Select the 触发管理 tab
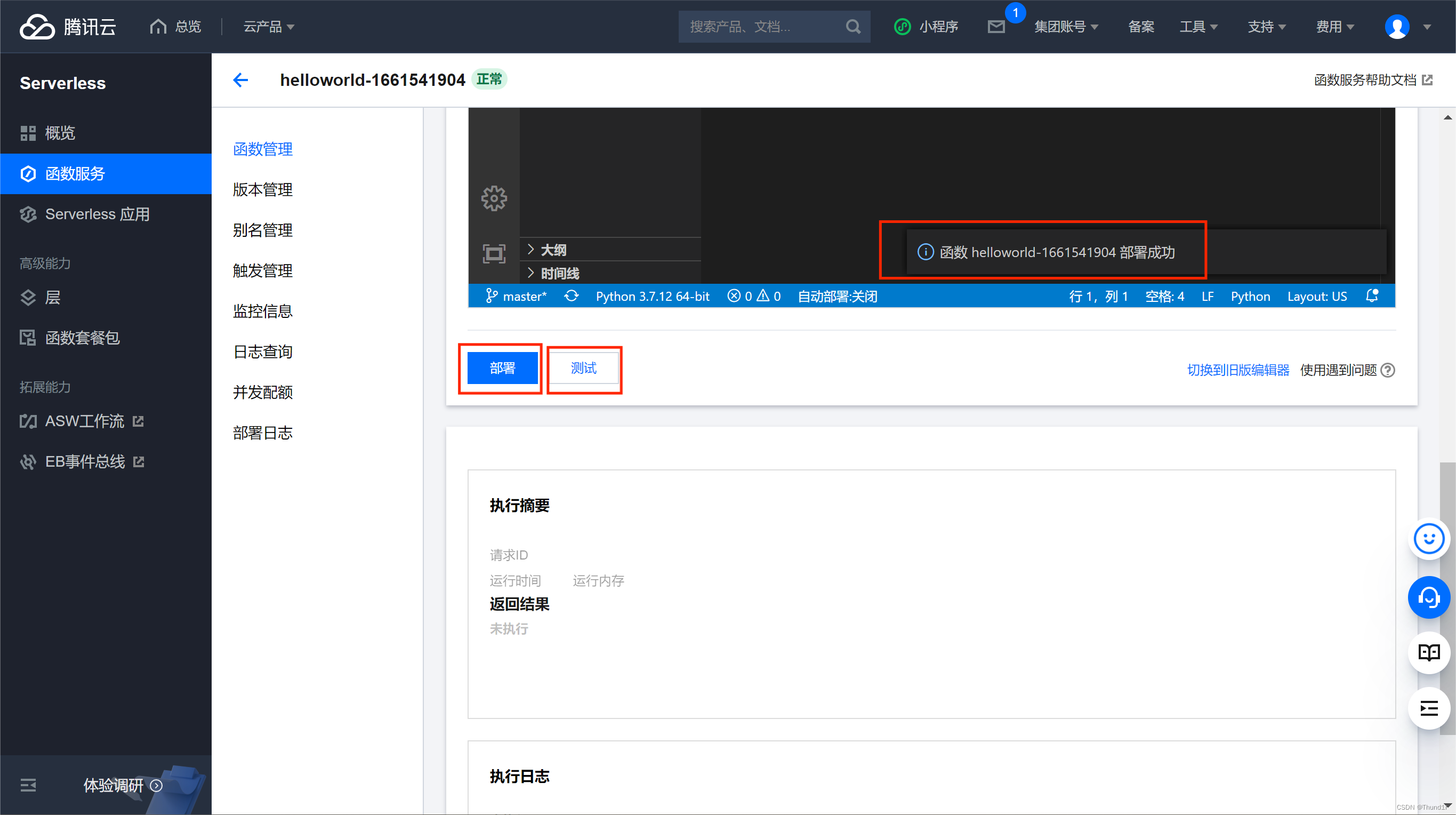The image size is (1456, 815). 262,270
